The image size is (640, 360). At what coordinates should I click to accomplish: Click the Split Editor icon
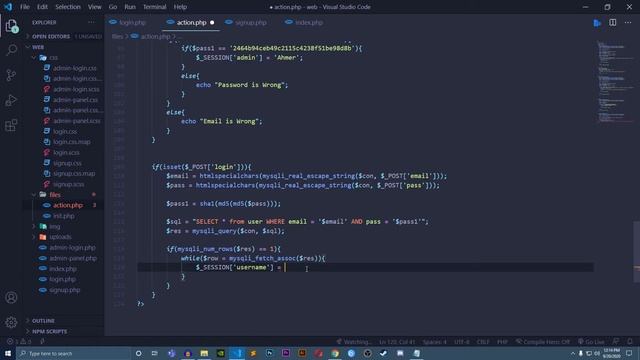[x=613, y=22]
